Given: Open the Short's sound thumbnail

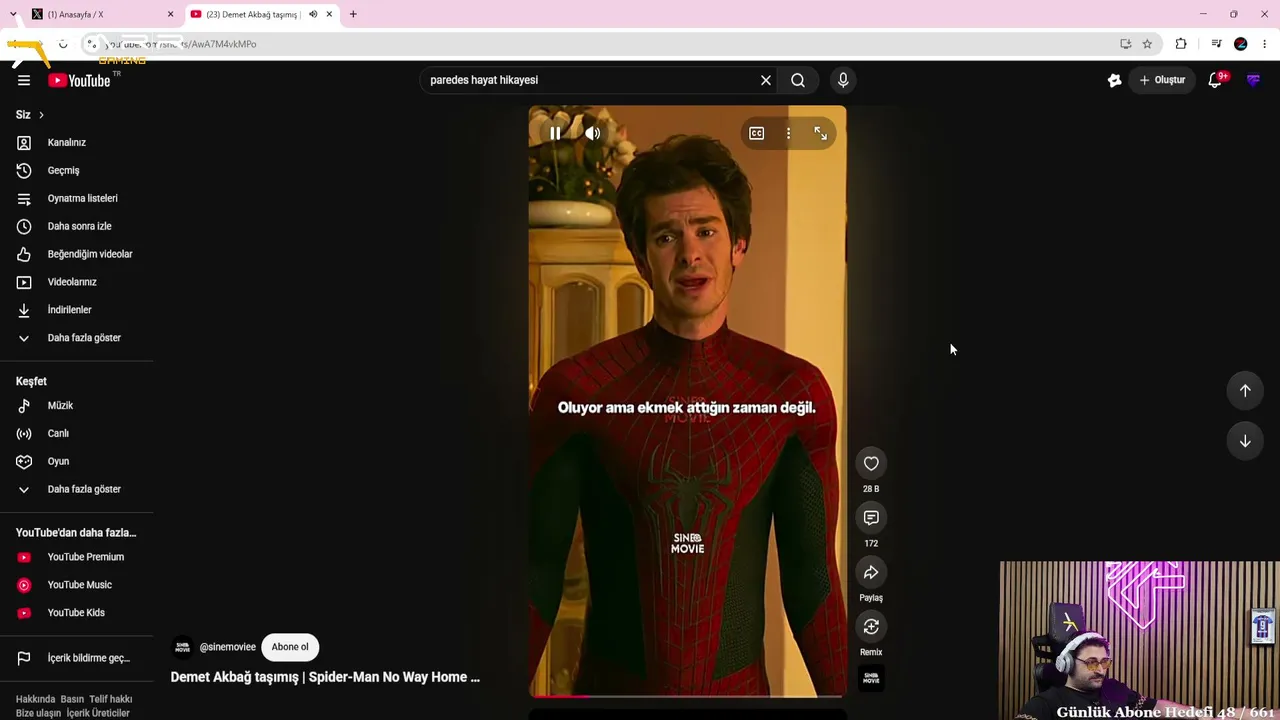Looking at the screenshot, I should pyautogui.click(x=871, y=678).
